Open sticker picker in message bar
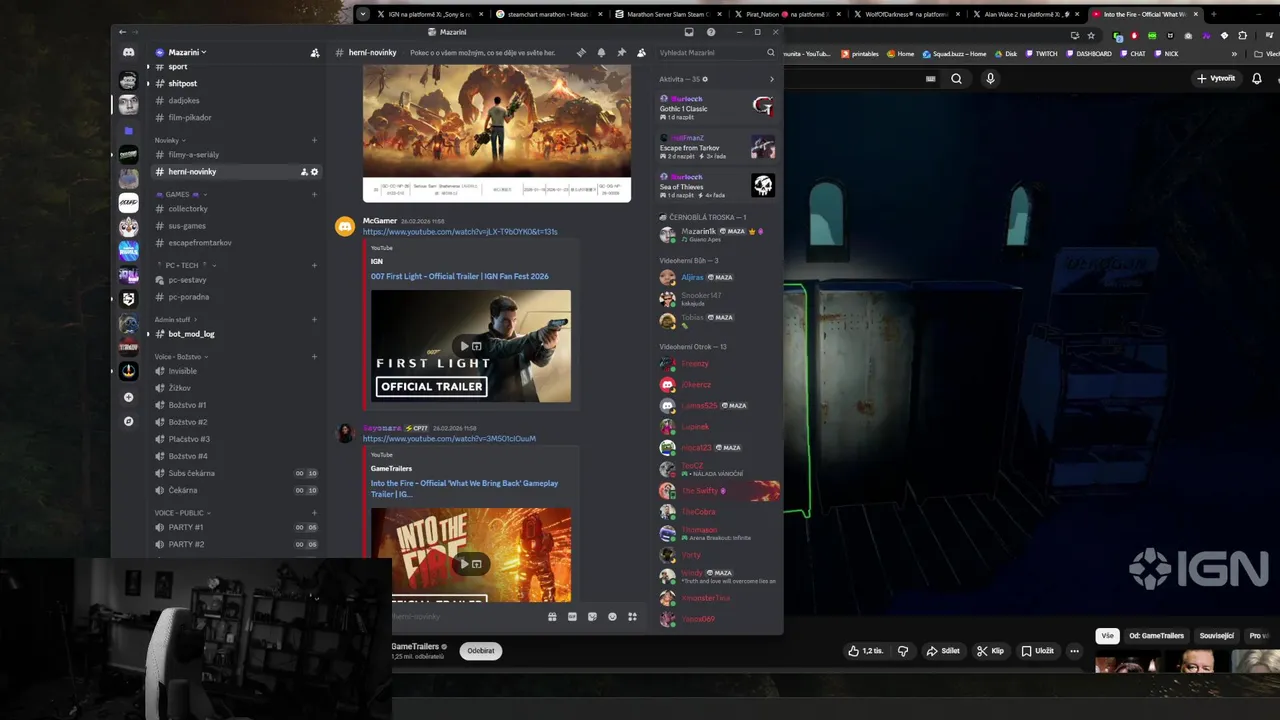Viewport: 1280px width, 720px height. pyautogui.click(x=592, y=617)
